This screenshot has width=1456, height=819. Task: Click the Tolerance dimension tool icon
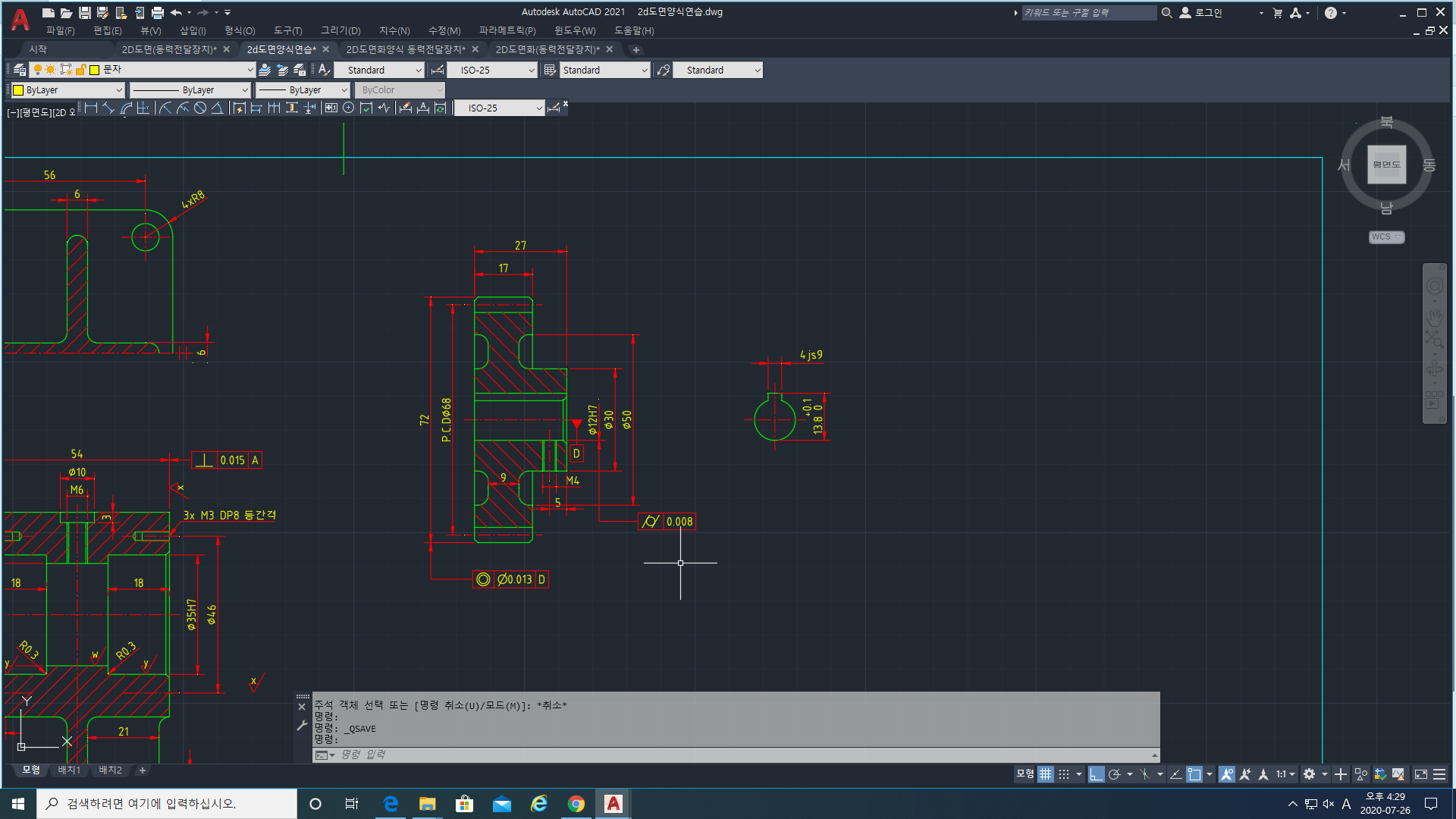[x=331, y=108]
